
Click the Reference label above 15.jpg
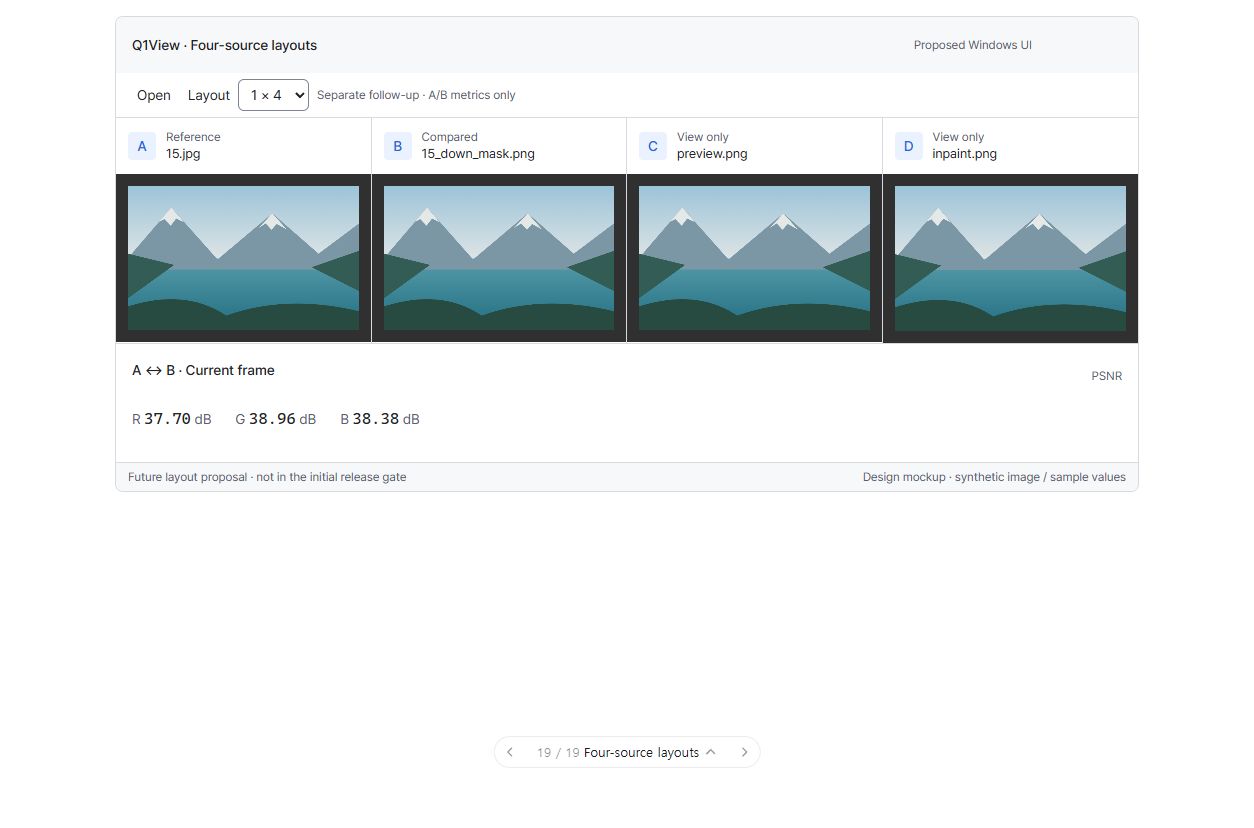click(193, 137)
